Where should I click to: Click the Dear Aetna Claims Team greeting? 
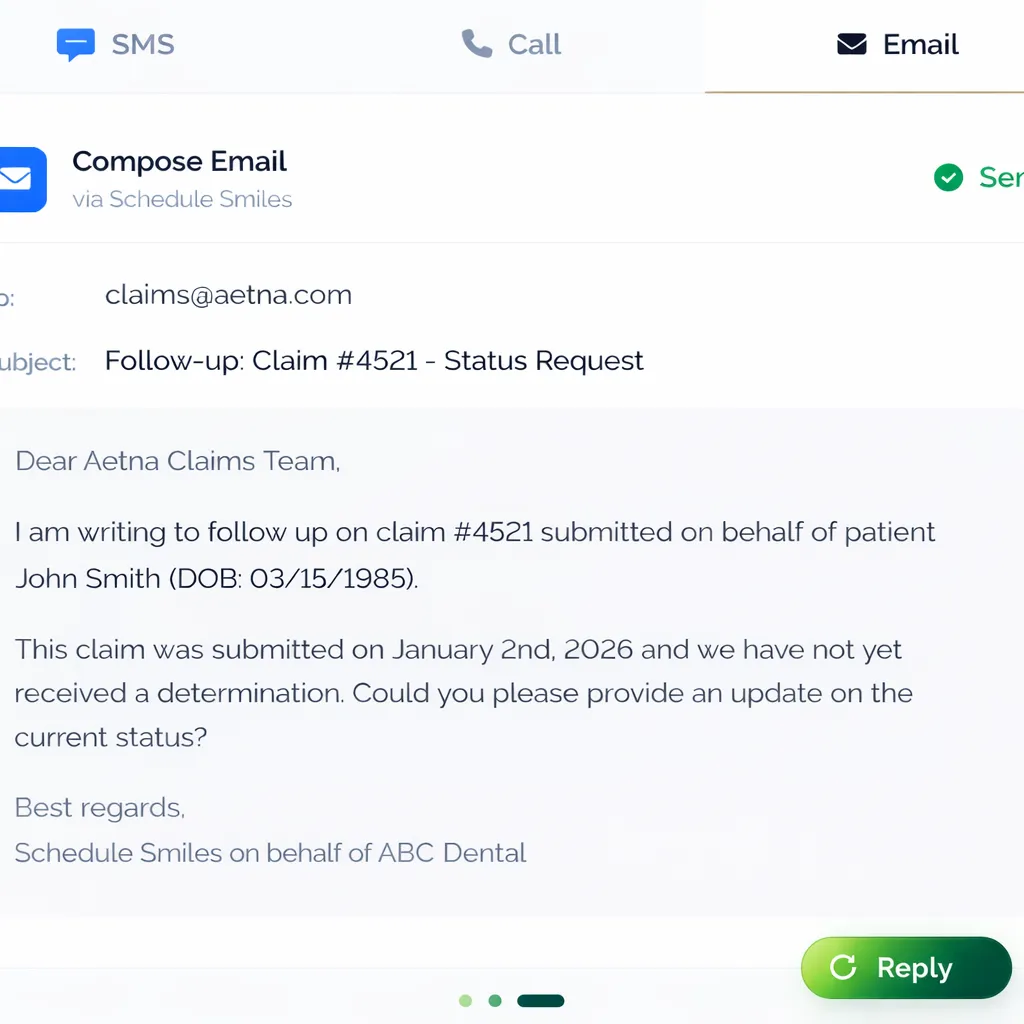coord(178,461)
